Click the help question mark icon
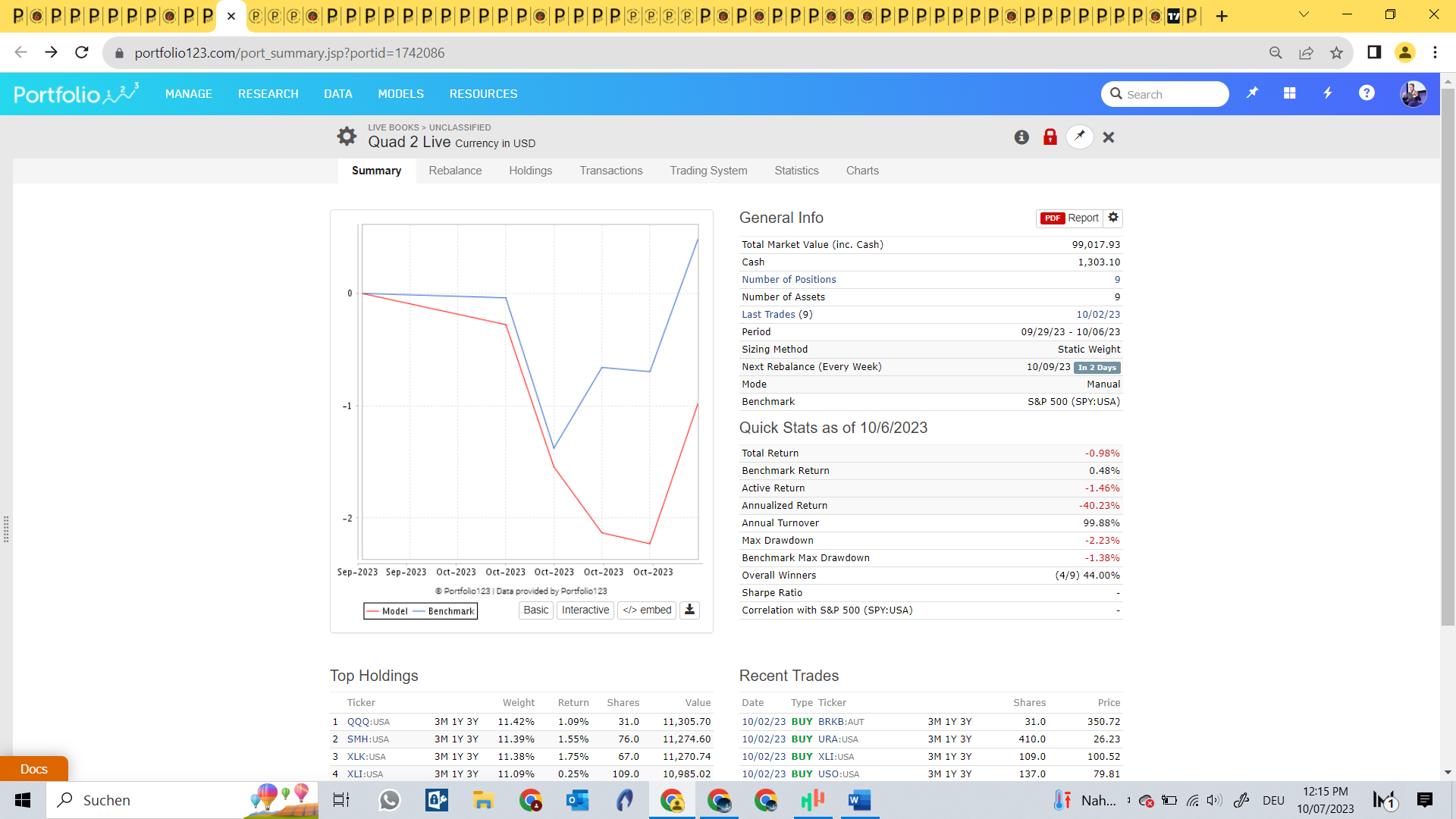 pos(1367,93)
